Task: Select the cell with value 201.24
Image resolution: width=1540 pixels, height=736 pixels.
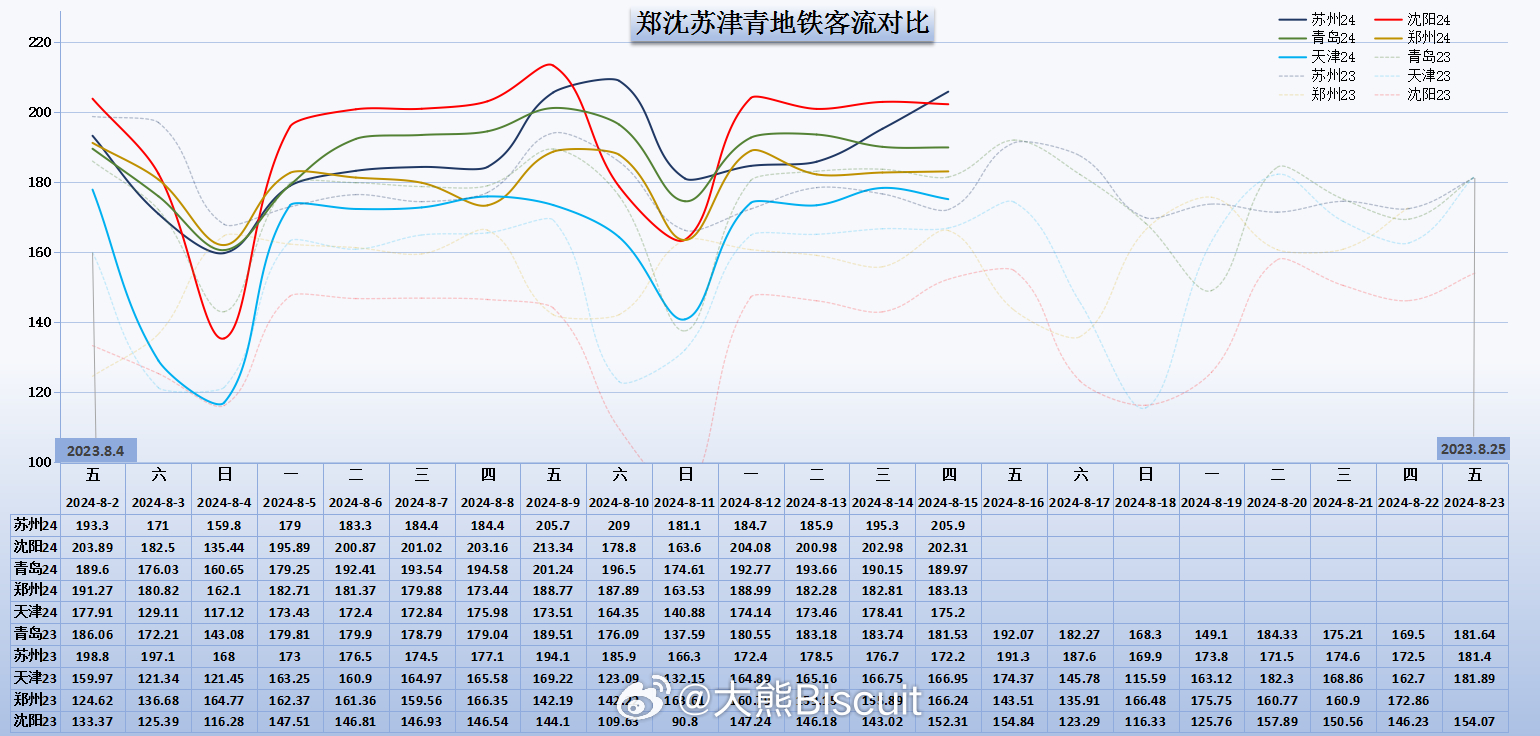Action: click(553, 569)
